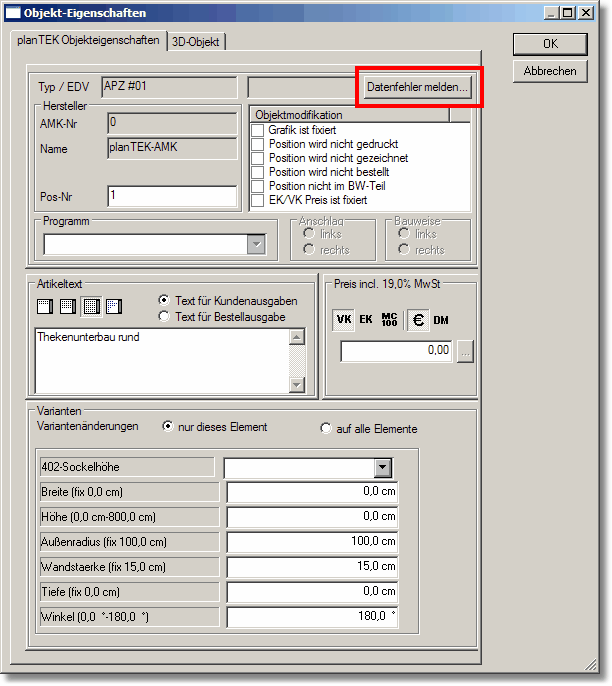
Task: Check 'Position wird nicht bestellt'
Action: (258, 173)
